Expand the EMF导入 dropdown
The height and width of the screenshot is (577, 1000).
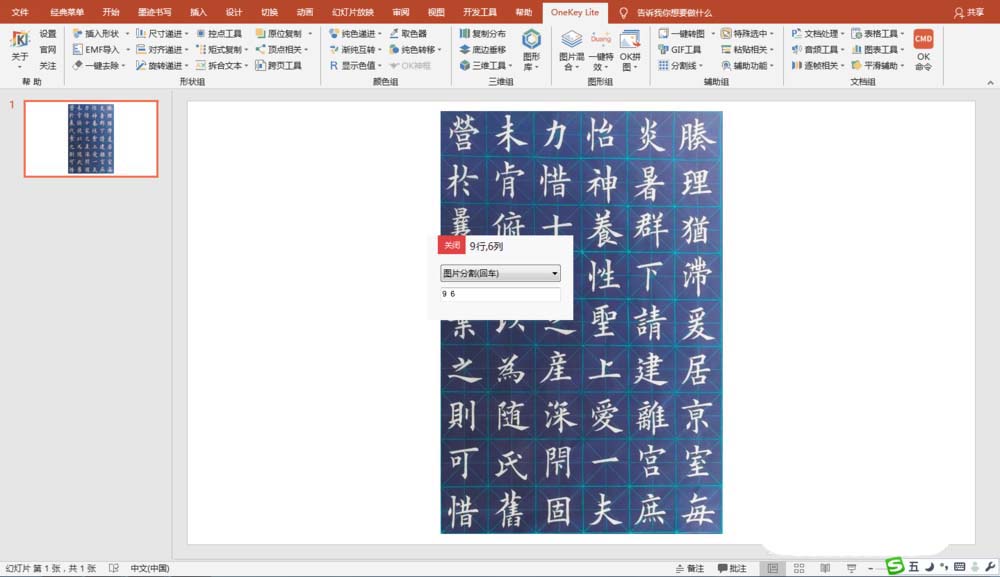click(127, 49)
